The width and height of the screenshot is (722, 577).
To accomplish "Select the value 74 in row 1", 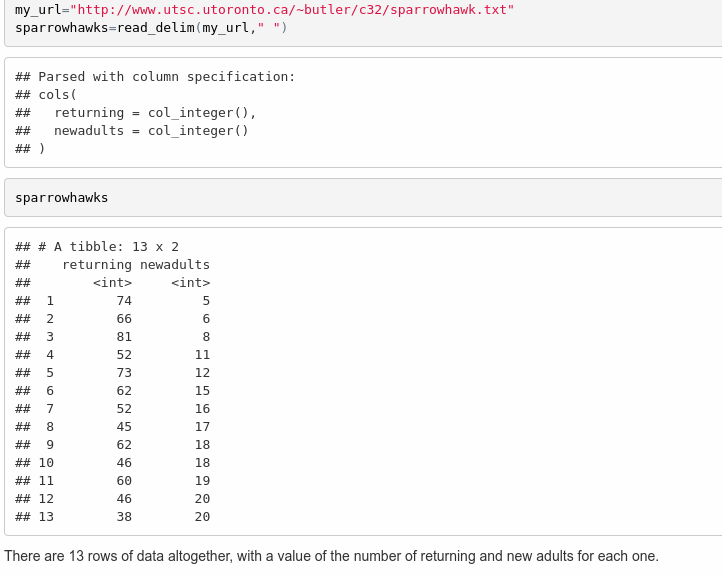I will (124, 301).
